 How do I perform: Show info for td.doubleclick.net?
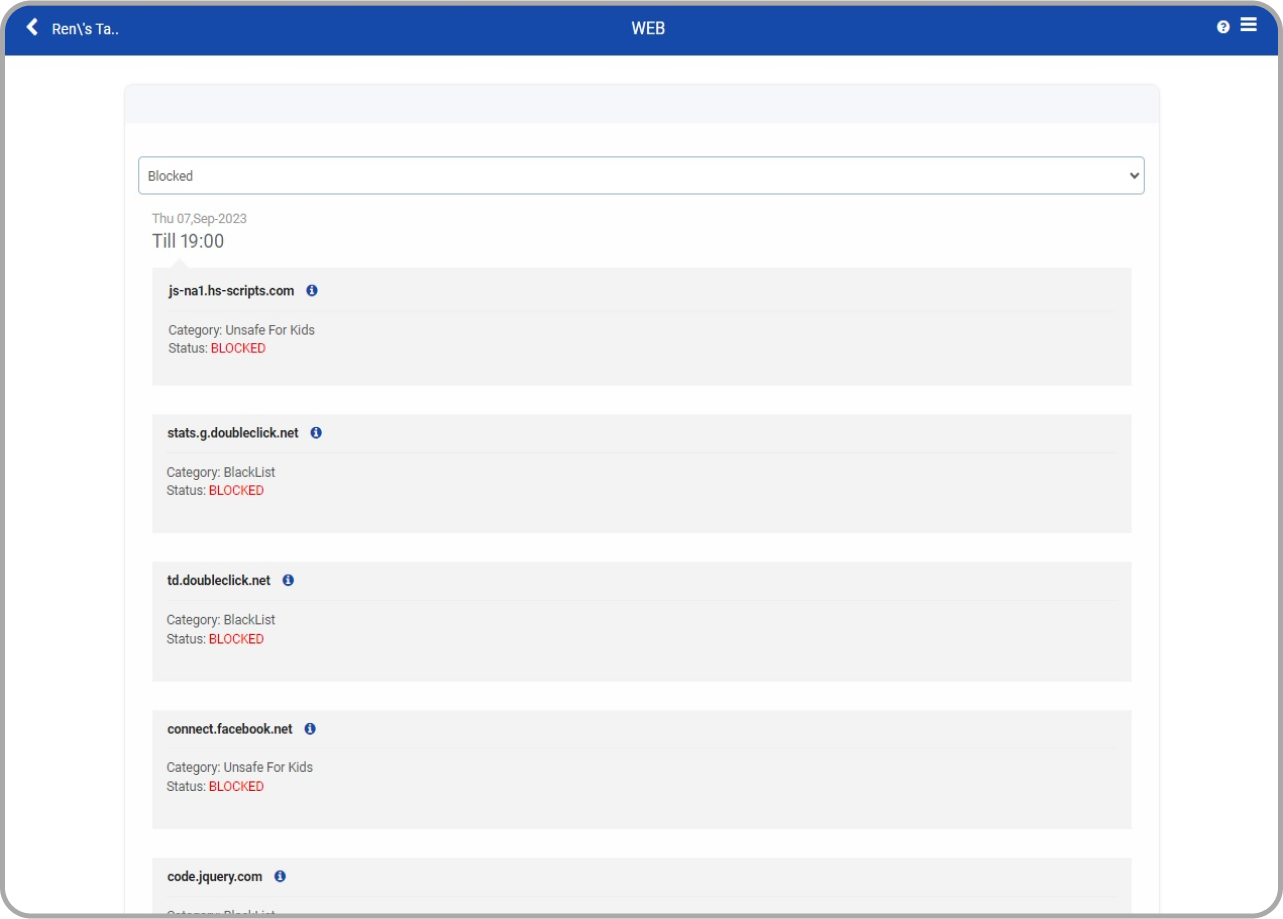point(288,580)
